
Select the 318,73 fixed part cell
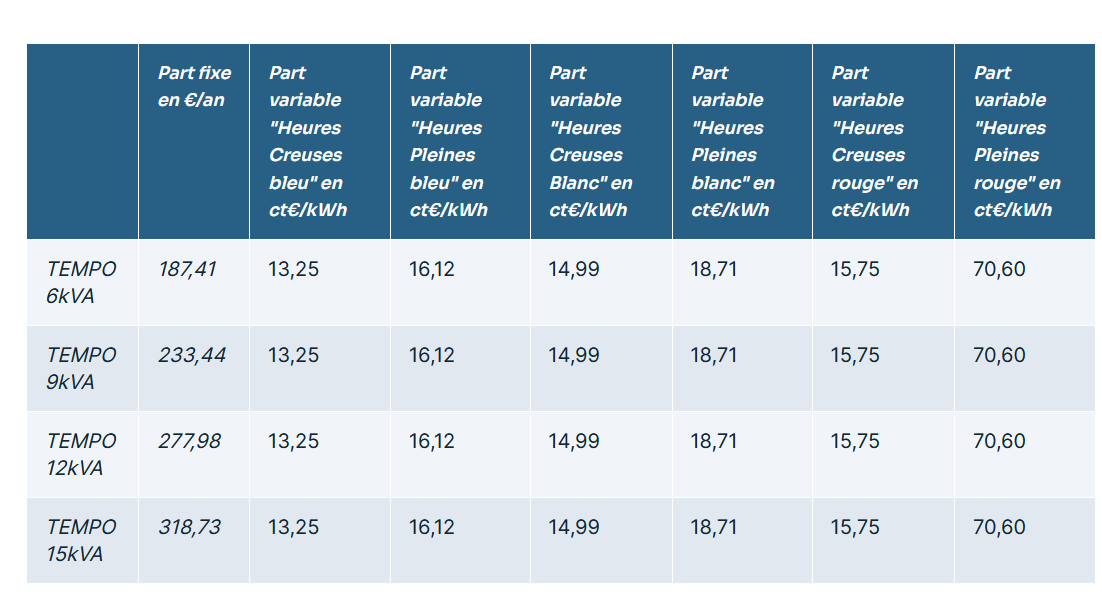coord(190,527)
